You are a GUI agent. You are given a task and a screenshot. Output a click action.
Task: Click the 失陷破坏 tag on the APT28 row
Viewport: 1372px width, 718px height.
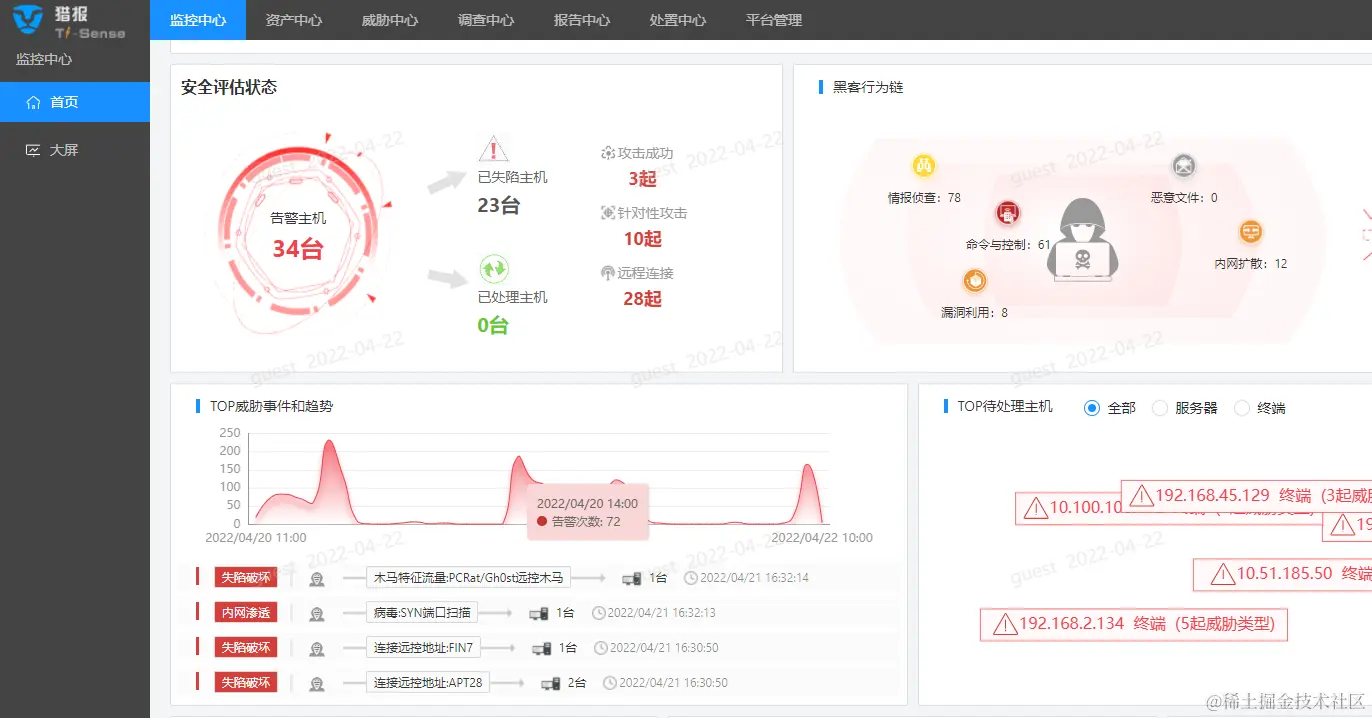(245, 682)
